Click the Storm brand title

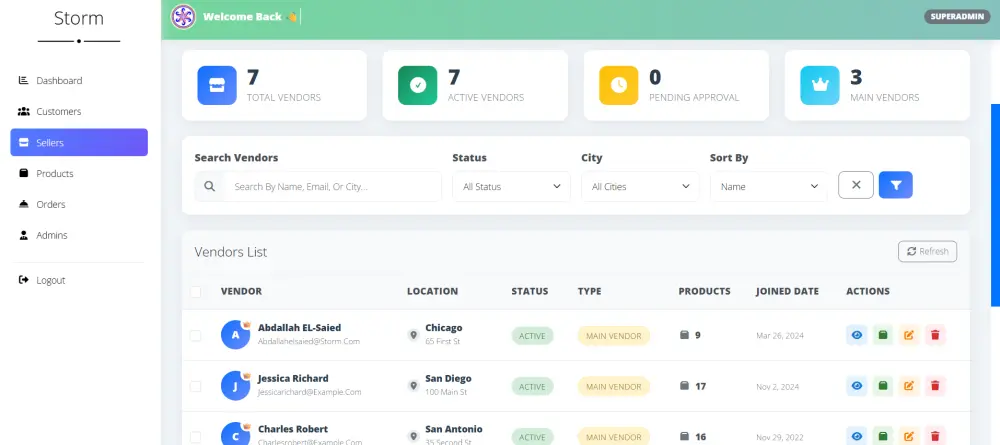[x=79, y=18]
